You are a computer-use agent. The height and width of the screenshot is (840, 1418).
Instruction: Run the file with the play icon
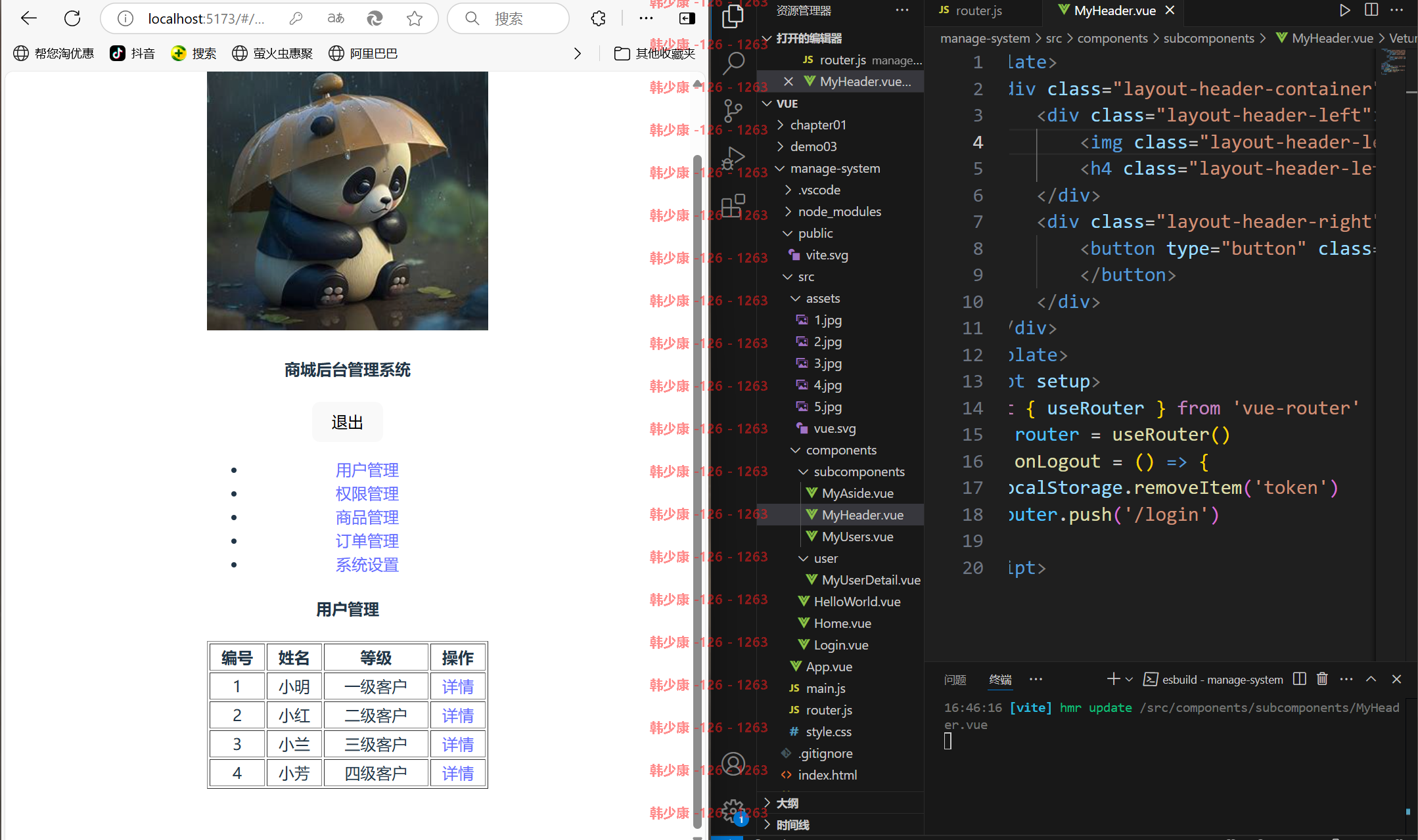pos(1344,10)
